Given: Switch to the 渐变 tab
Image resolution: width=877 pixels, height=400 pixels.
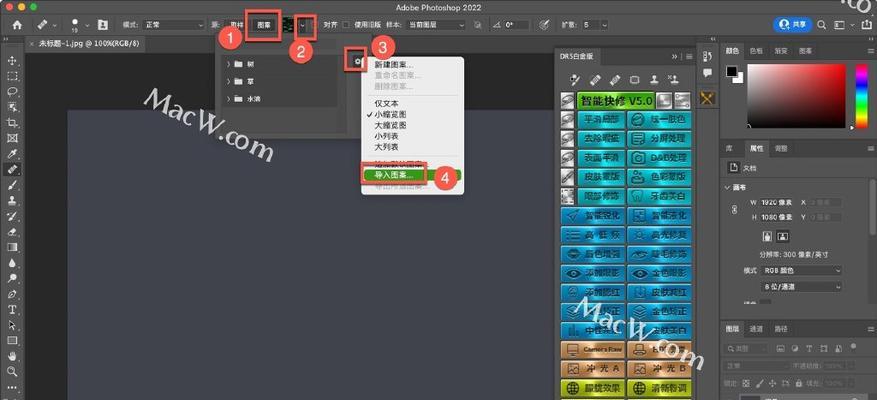Looking at the screenshot, I should pos(780,51).
